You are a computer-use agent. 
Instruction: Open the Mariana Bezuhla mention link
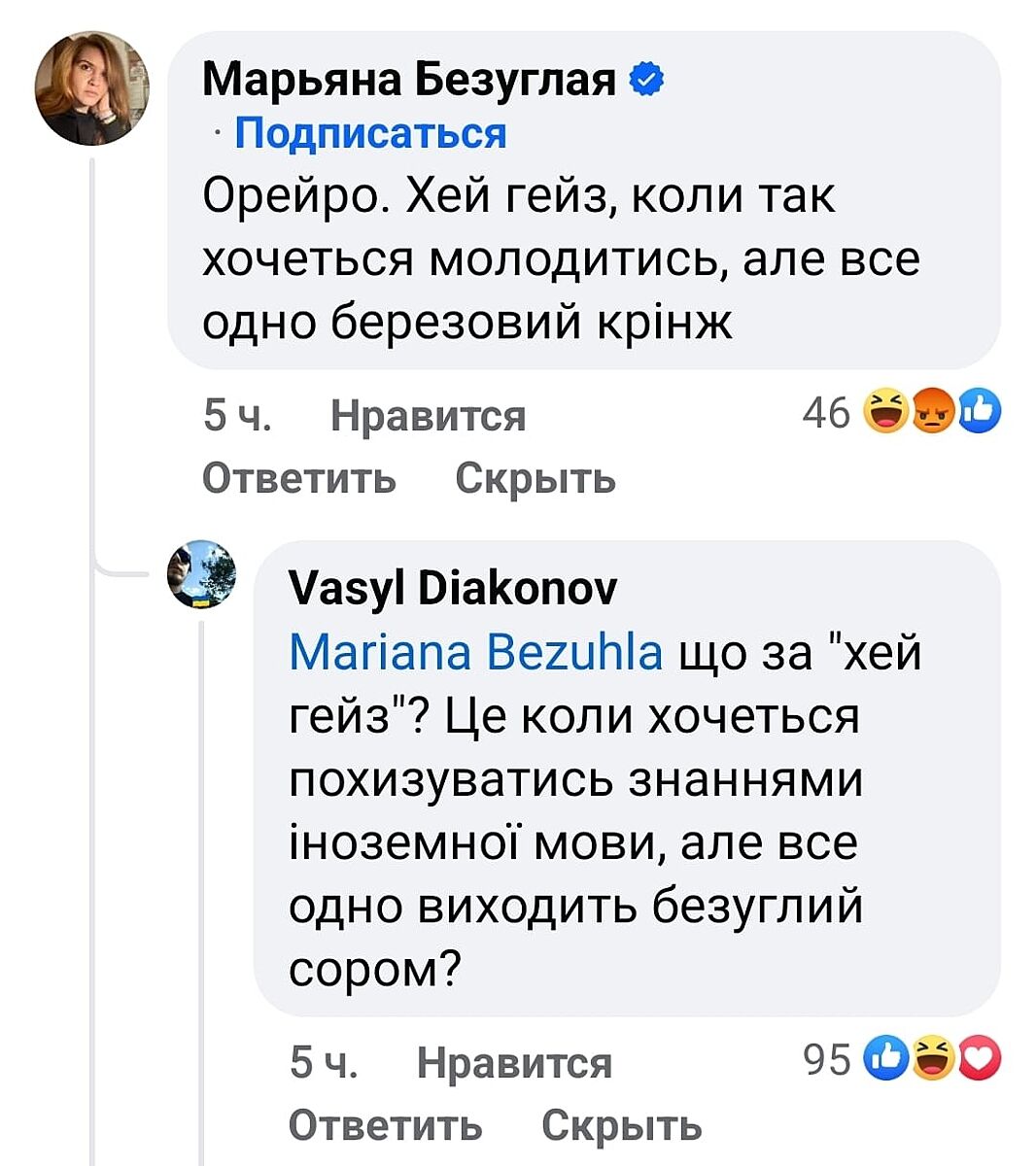click(476, 652)
